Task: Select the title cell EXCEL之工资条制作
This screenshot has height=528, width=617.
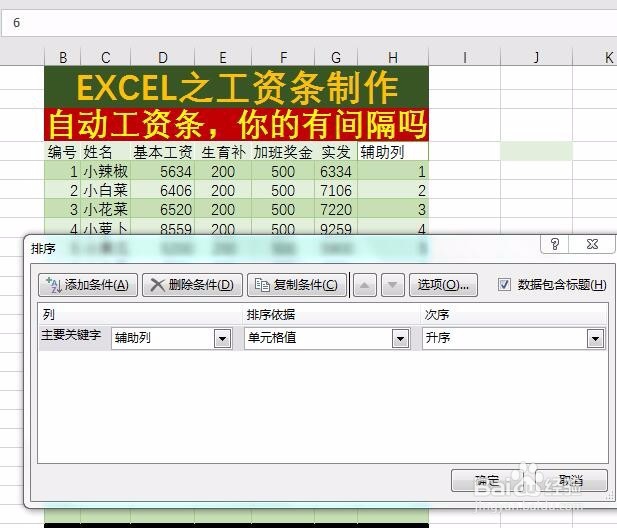Action: point(236,87)
